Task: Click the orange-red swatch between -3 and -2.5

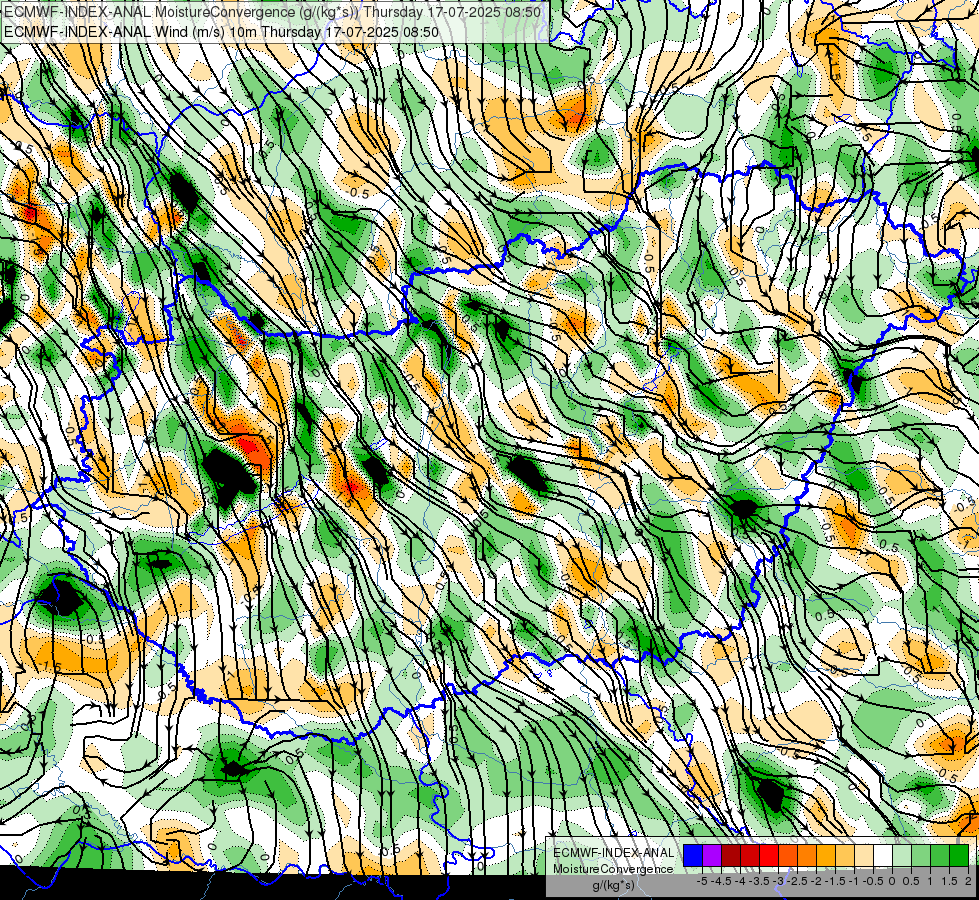Action: click(x=788, y=856)
